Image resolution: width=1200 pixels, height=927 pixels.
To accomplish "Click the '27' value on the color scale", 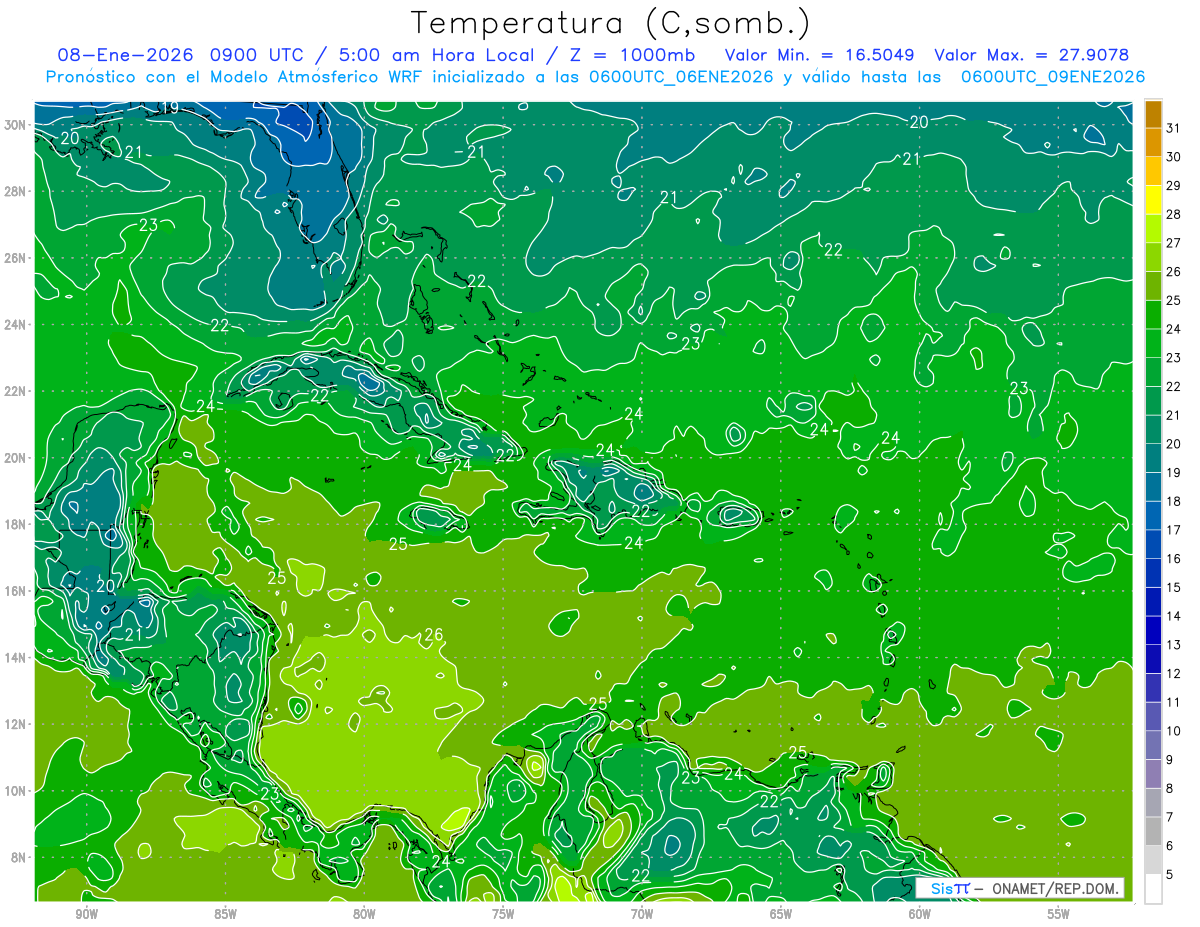I will click(x=1174, y=244).
